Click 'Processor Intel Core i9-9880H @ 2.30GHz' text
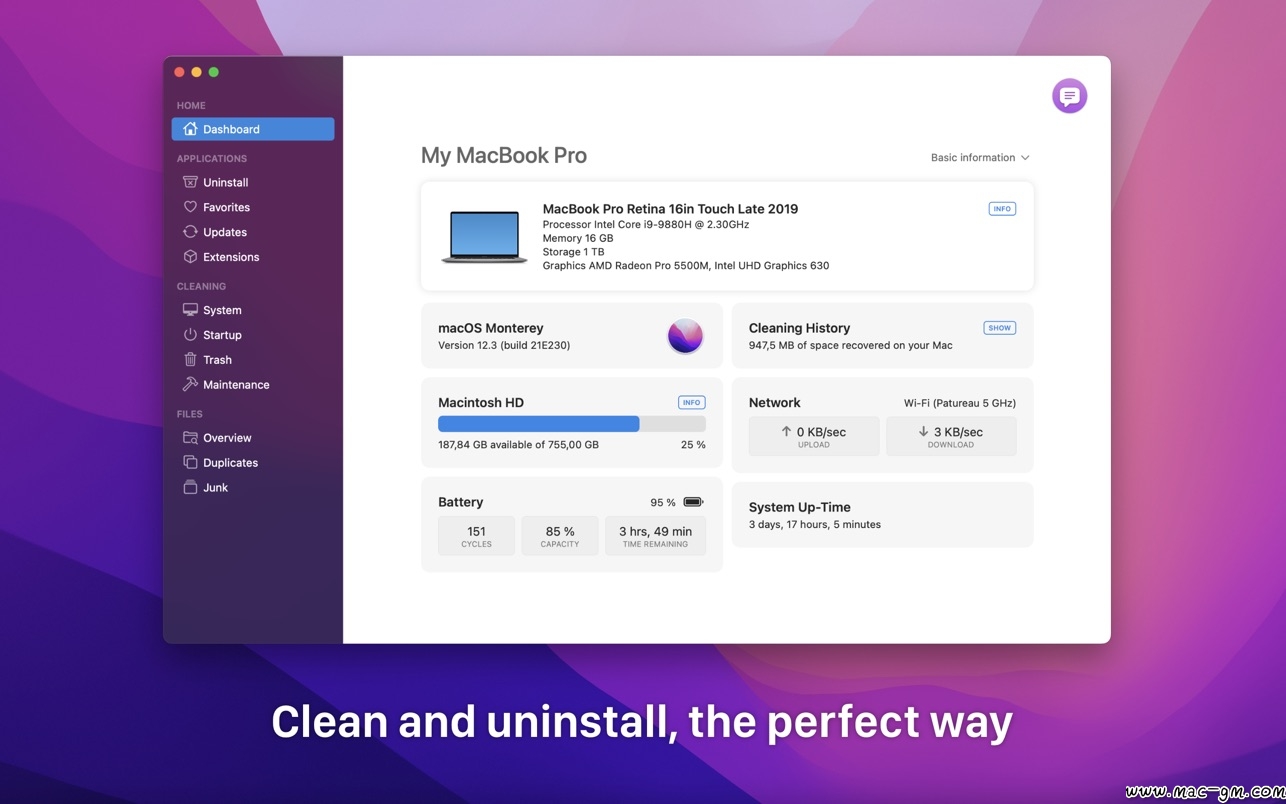Screen dimensions: 1286x804 646,225
